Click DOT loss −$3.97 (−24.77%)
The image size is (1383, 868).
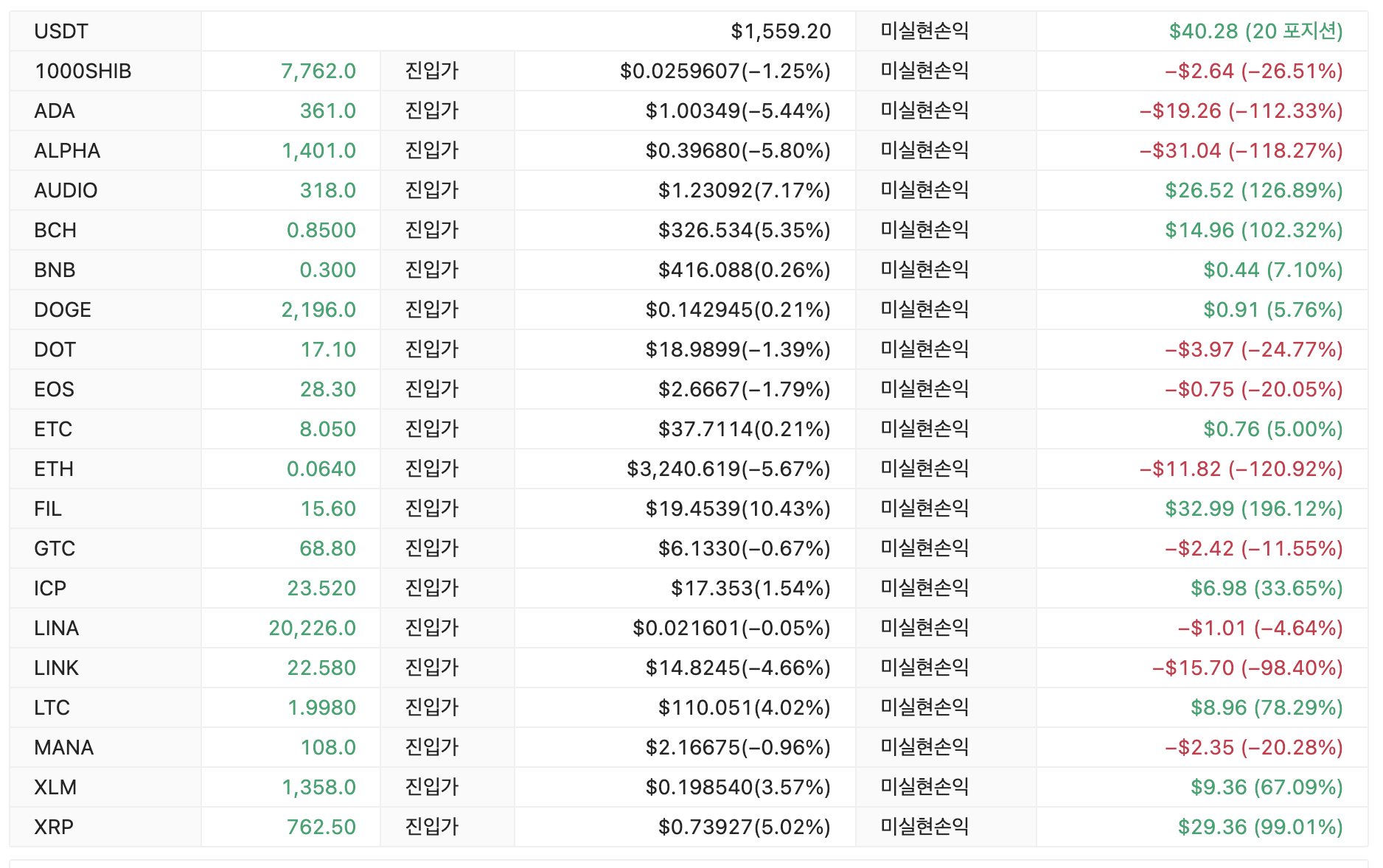click(1253, 349)
